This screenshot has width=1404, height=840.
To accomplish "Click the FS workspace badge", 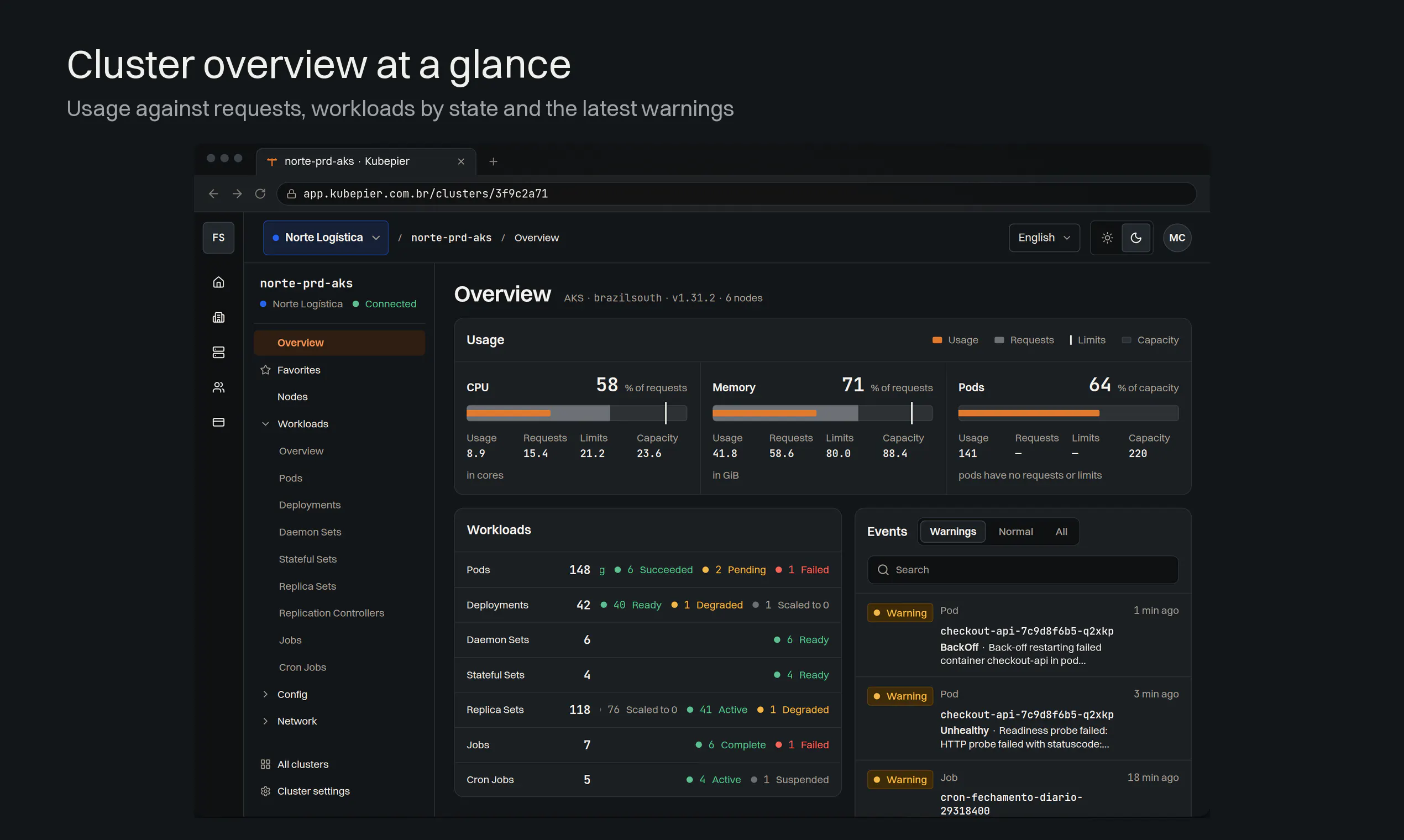I will pyautogui.click(x=218, y=238).
